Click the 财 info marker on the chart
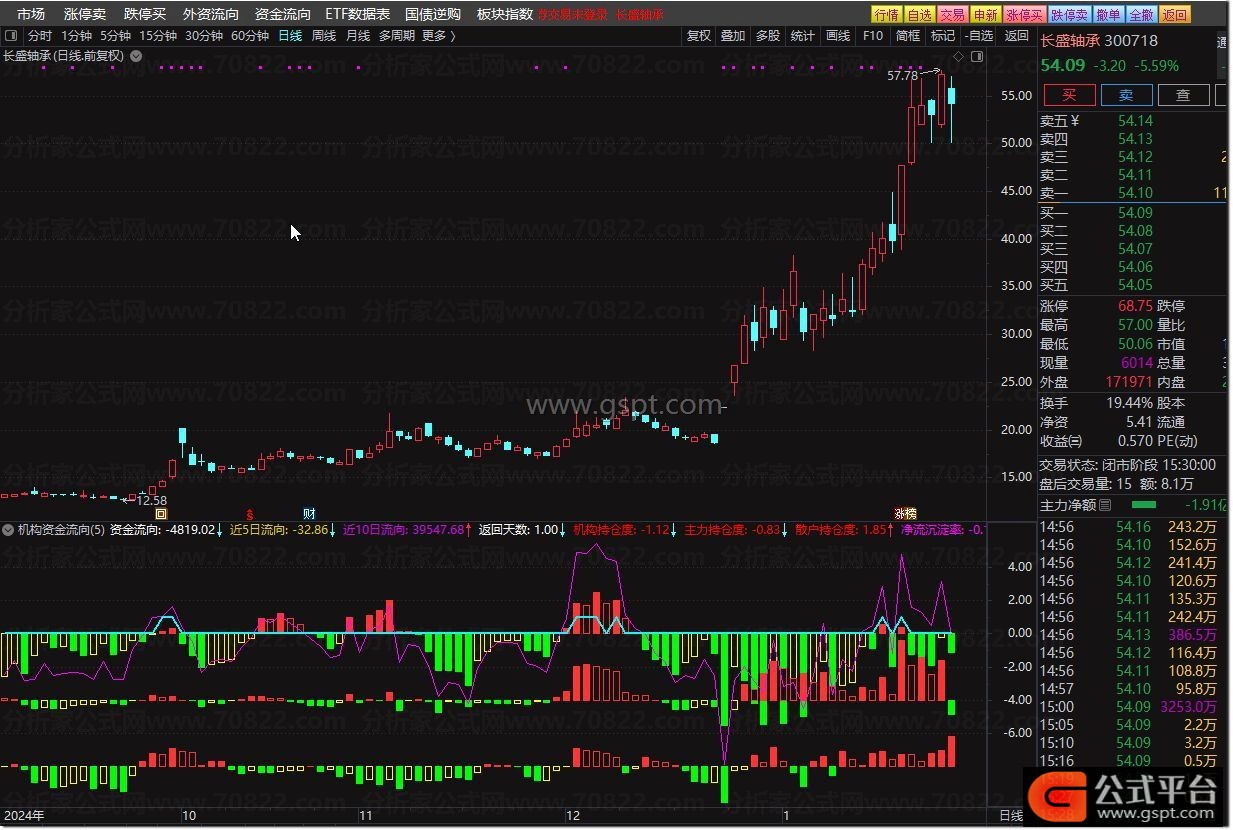 [x=309, y=512]
